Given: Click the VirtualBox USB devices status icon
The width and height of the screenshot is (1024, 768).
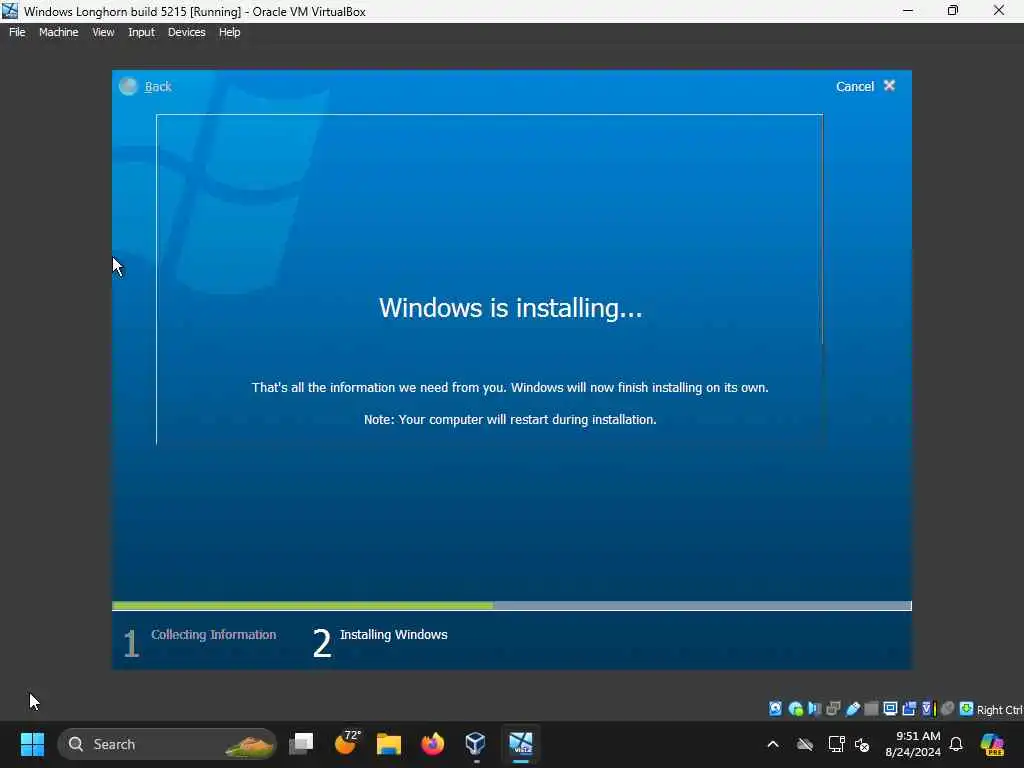Looking at the screenshot, I should tap(852, 709).
